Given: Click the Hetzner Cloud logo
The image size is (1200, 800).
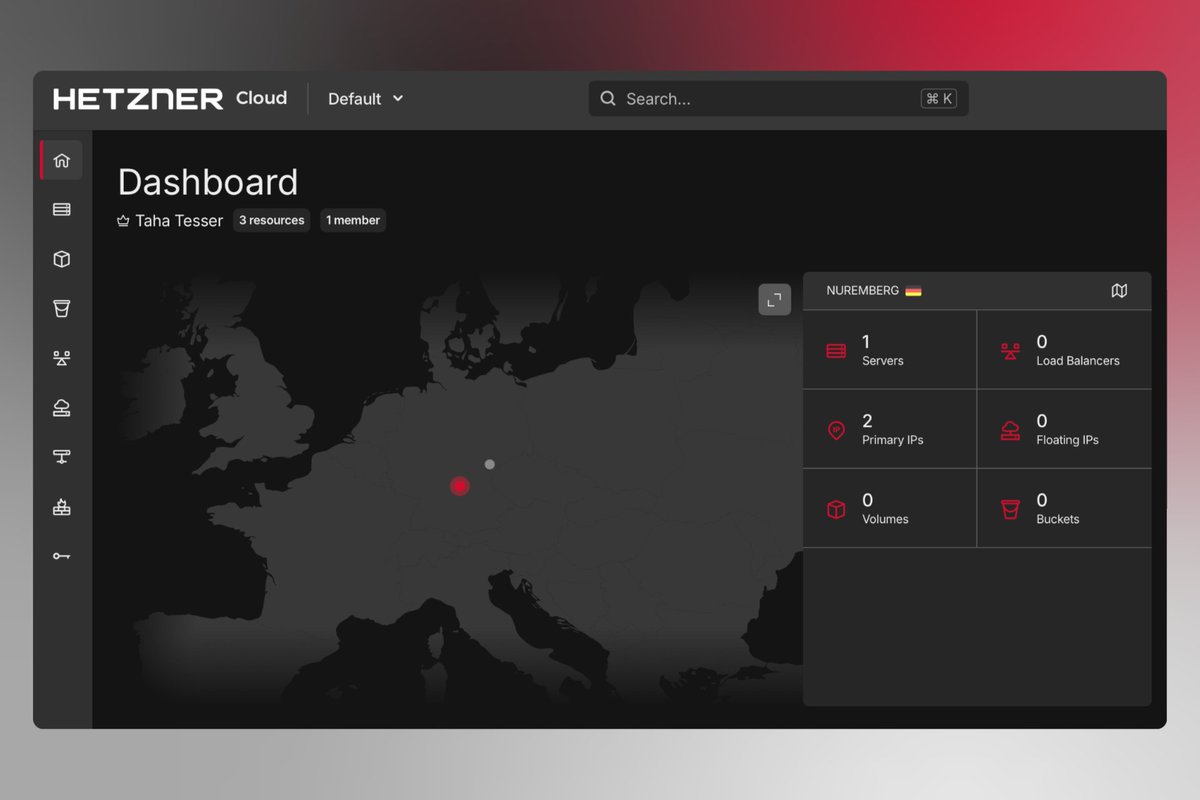Looking at the screenshot, I should (x=170, y=98).
